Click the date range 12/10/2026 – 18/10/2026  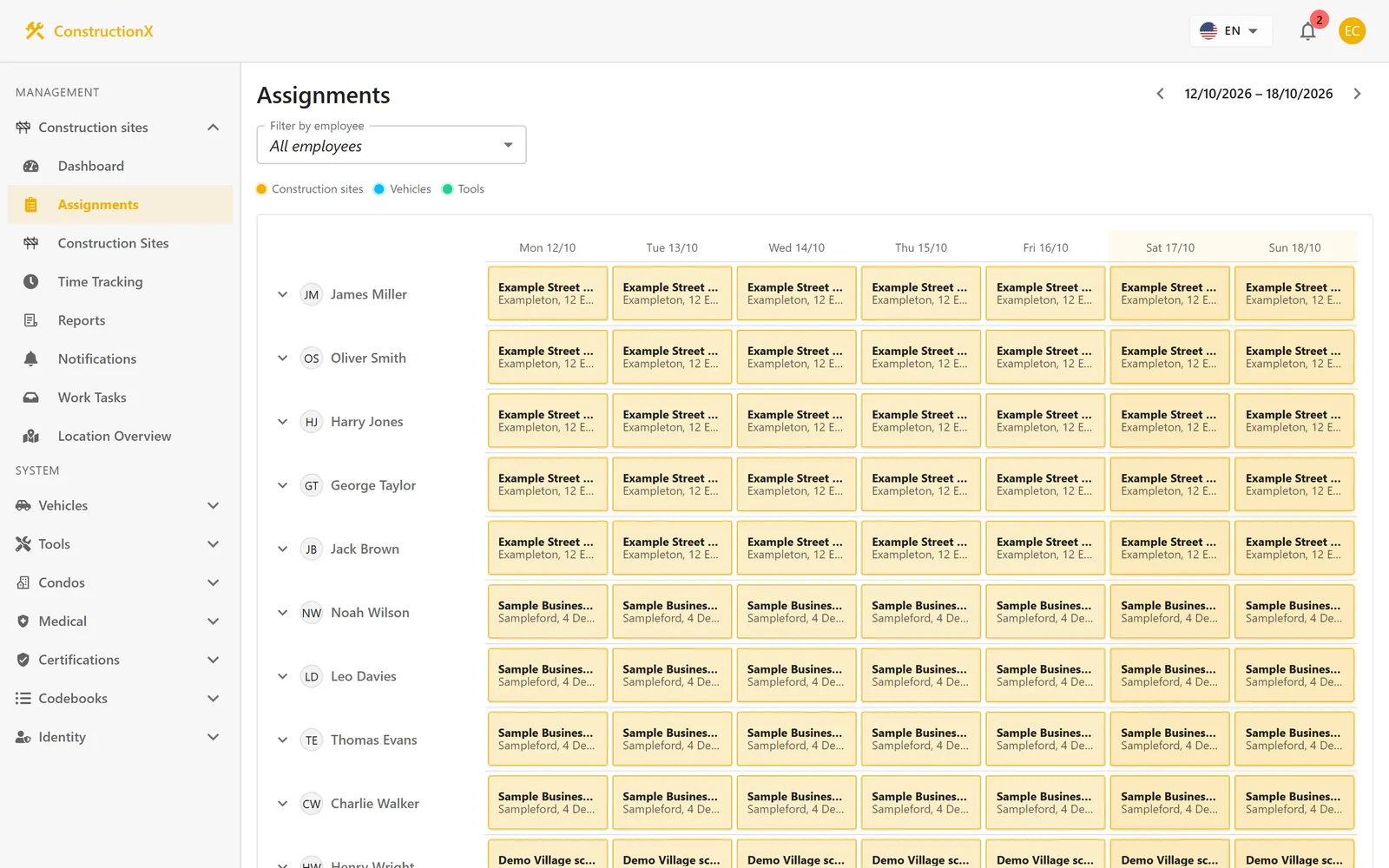(x=1259, y=94)
